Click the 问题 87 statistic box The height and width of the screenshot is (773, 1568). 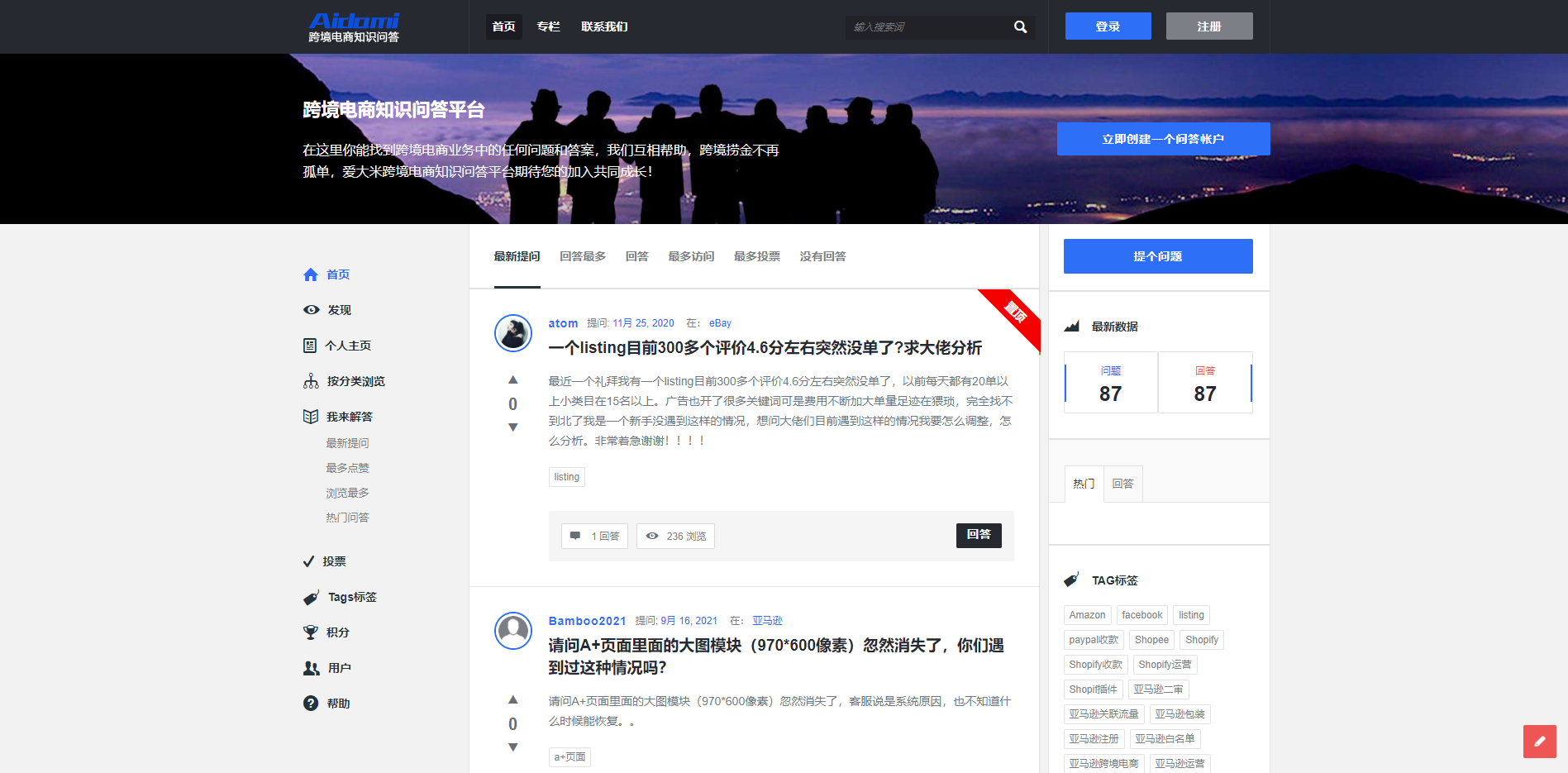pos(1111,383)
